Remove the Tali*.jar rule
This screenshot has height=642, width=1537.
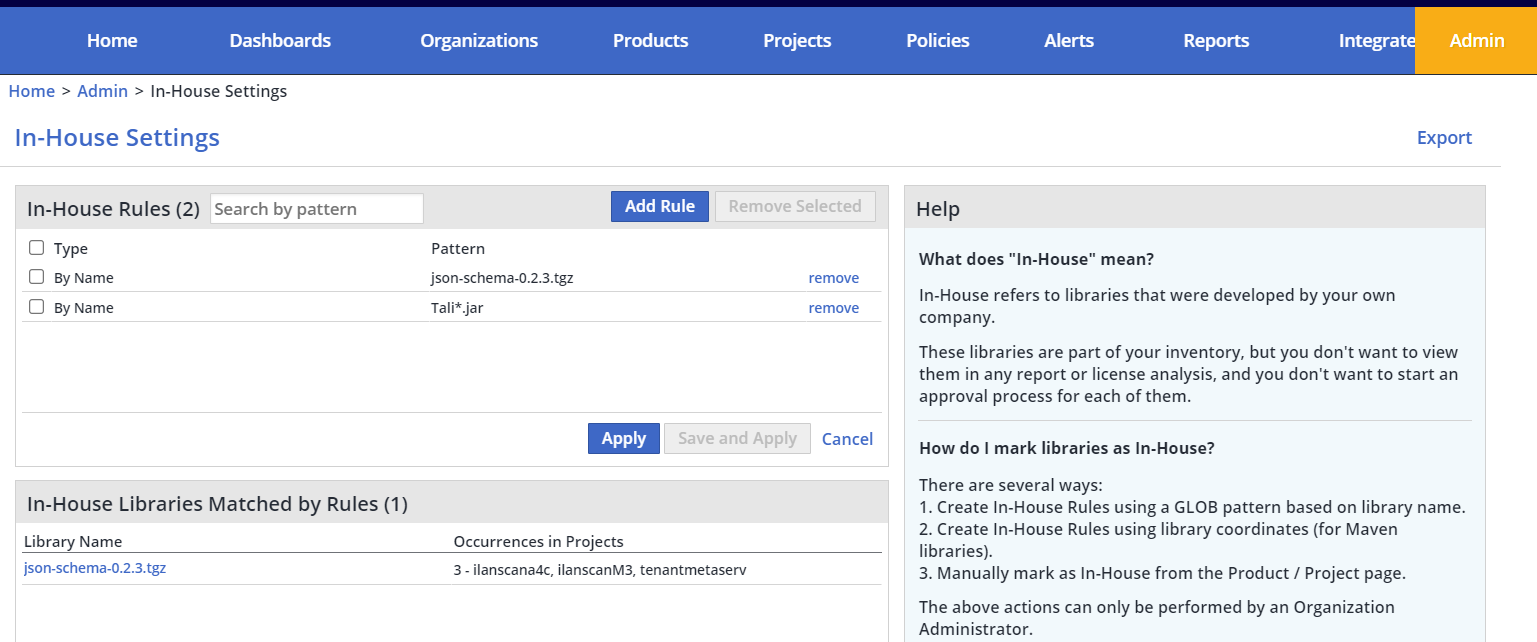833,308
